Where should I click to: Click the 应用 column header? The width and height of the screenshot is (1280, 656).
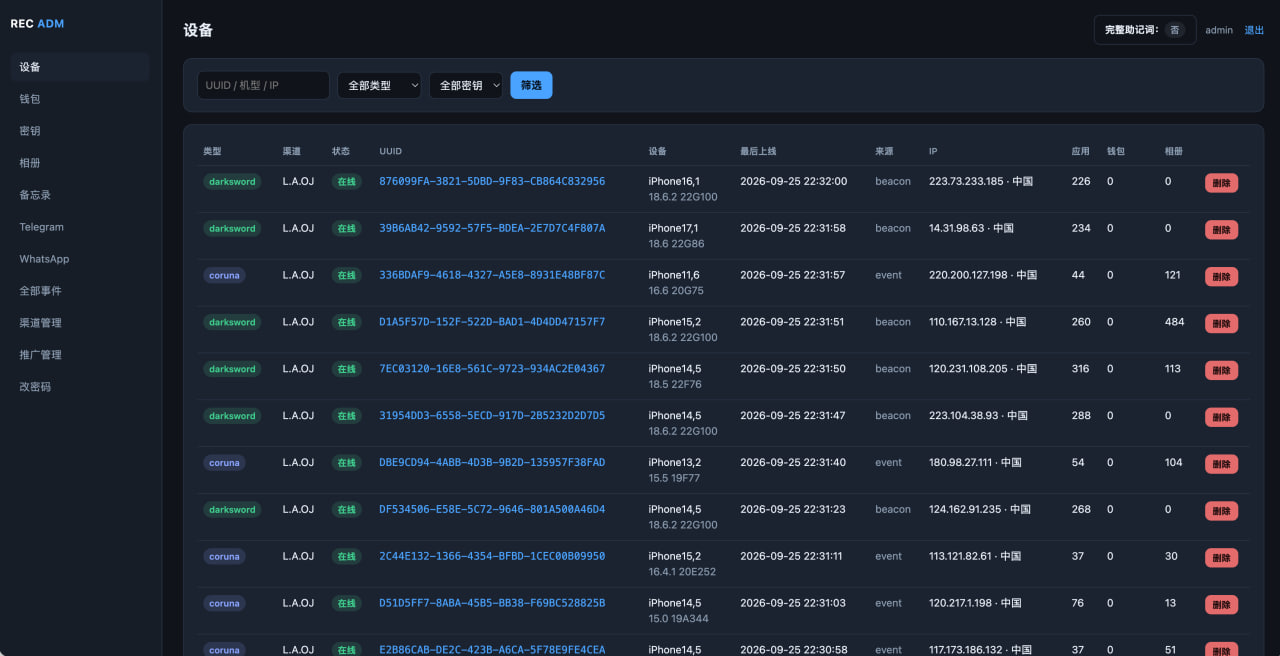1081,151
